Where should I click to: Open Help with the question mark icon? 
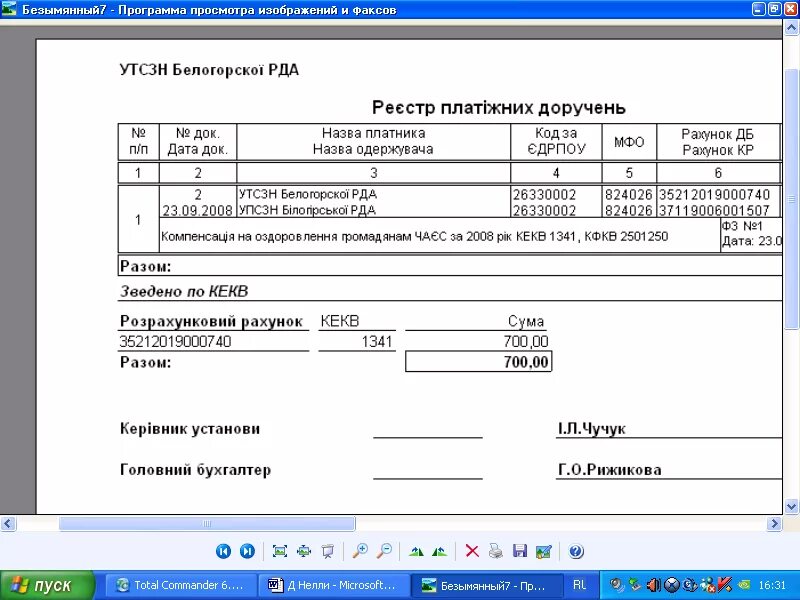(576, 552)
